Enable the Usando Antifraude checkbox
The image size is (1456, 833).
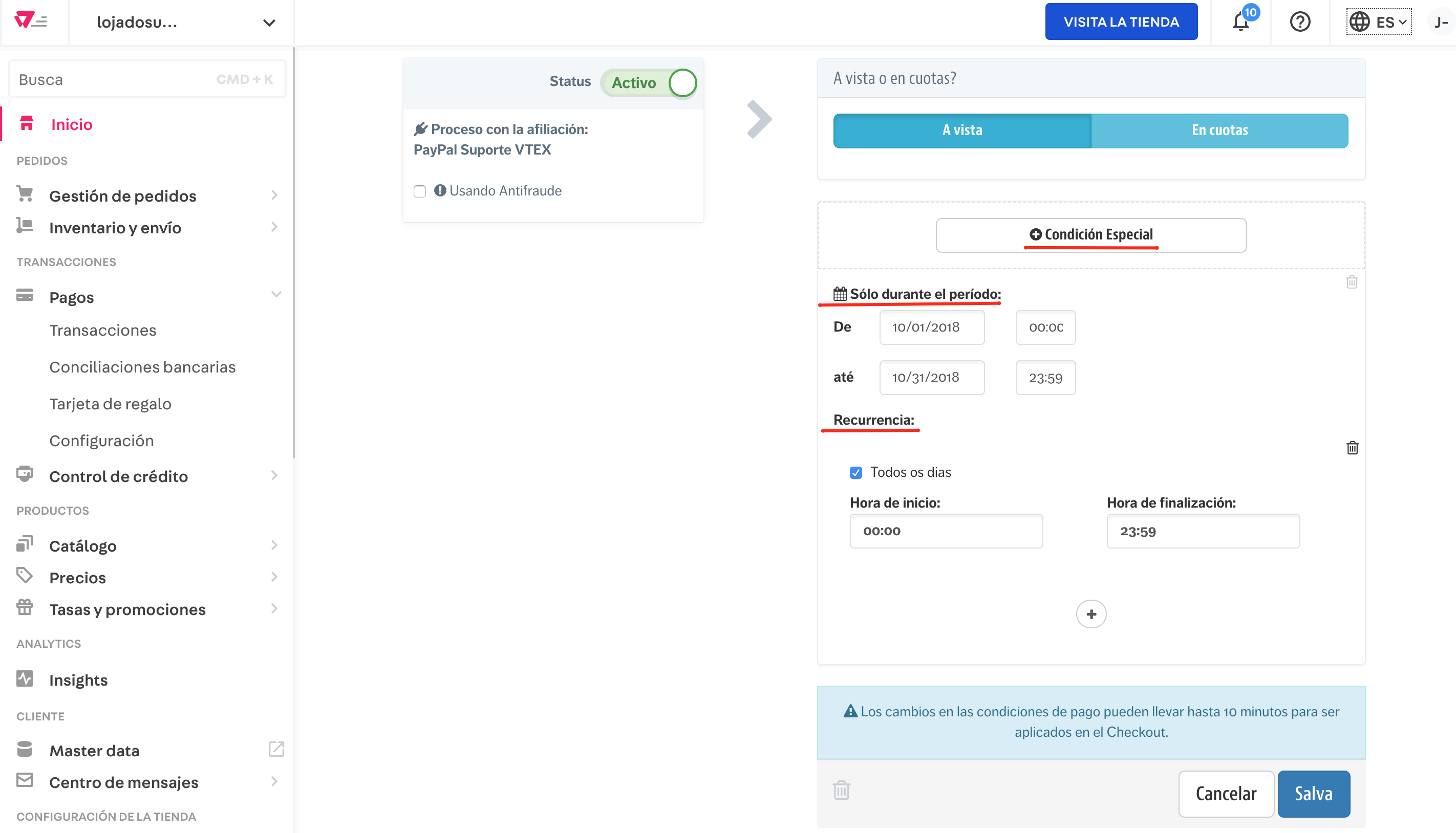point(419,190)
